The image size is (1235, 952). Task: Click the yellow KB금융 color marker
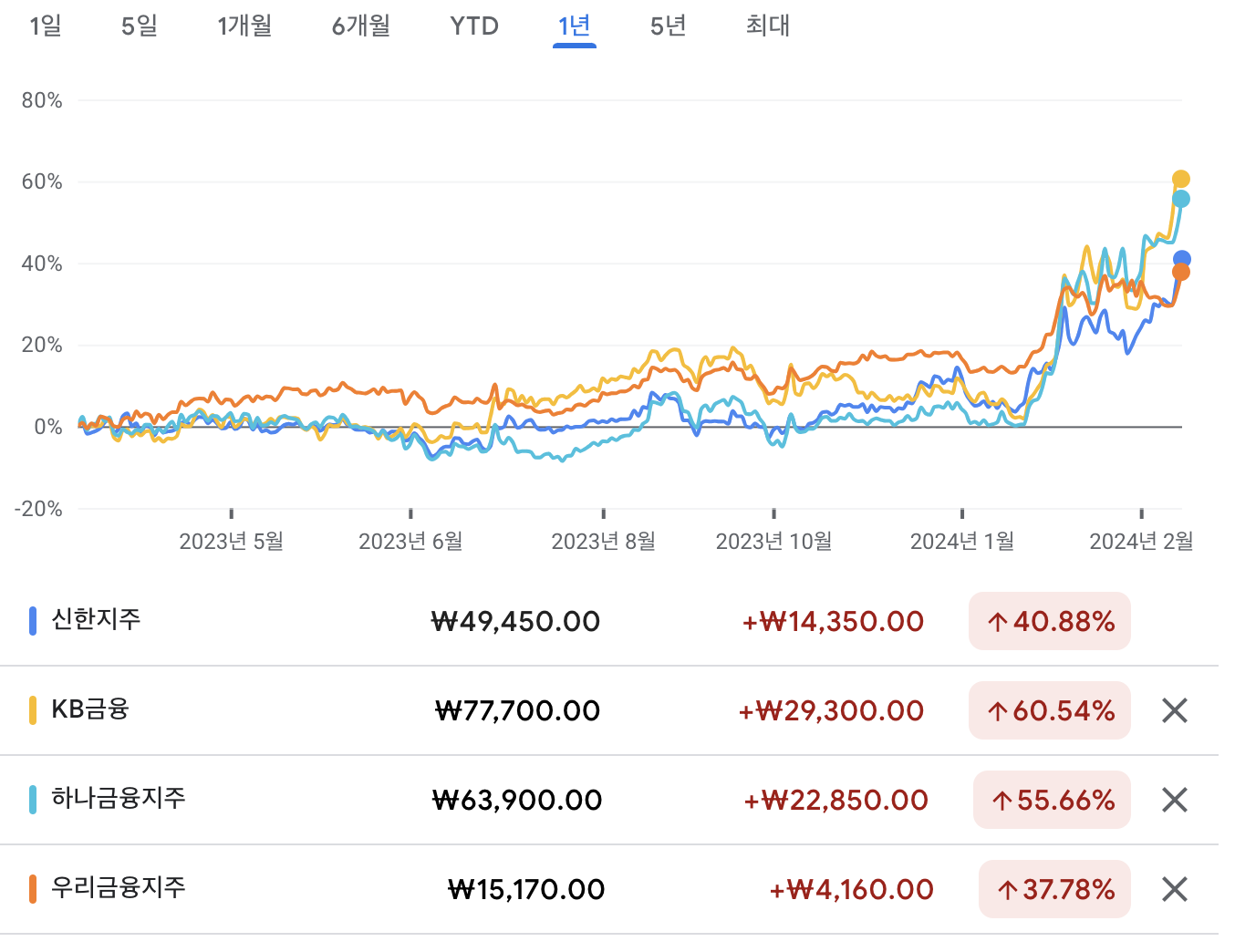tap(33, 710)
